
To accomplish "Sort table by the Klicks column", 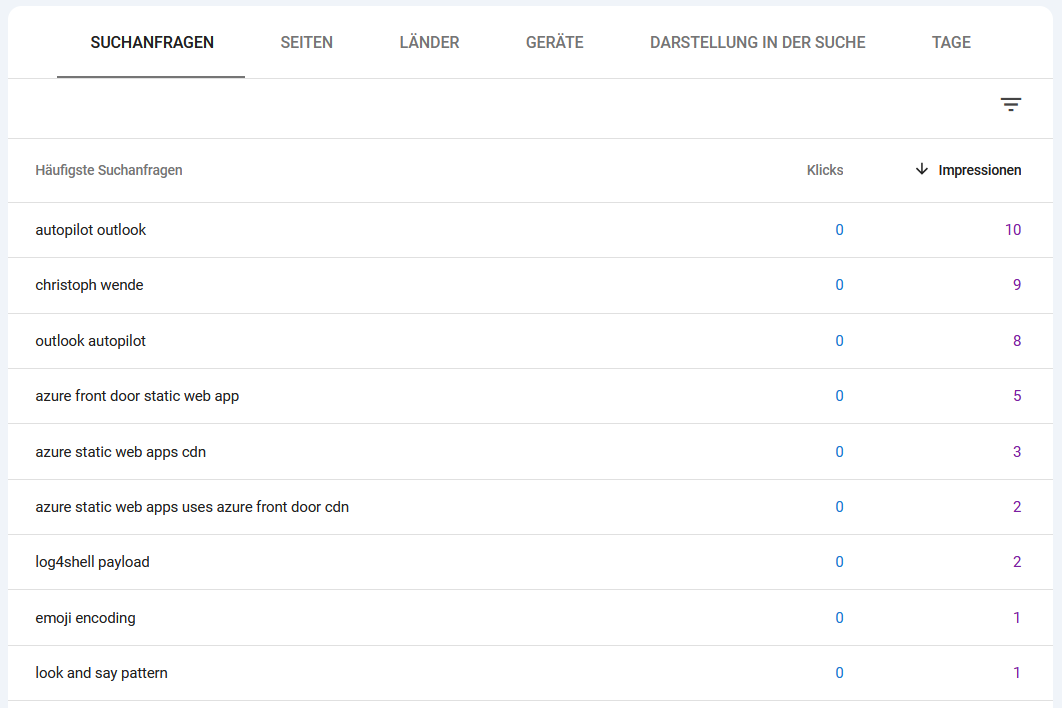I will click(825, 169).
